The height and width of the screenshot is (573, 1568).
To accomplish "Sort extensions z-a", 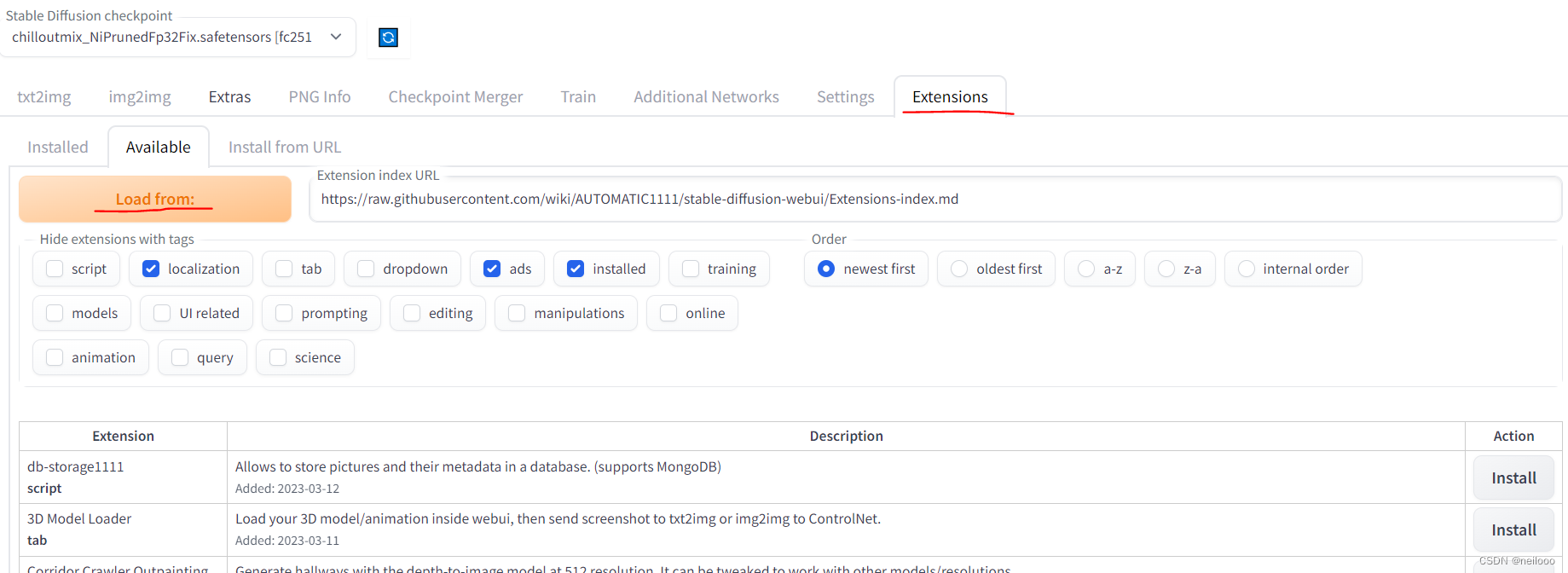I will (x=1166, y=269).
